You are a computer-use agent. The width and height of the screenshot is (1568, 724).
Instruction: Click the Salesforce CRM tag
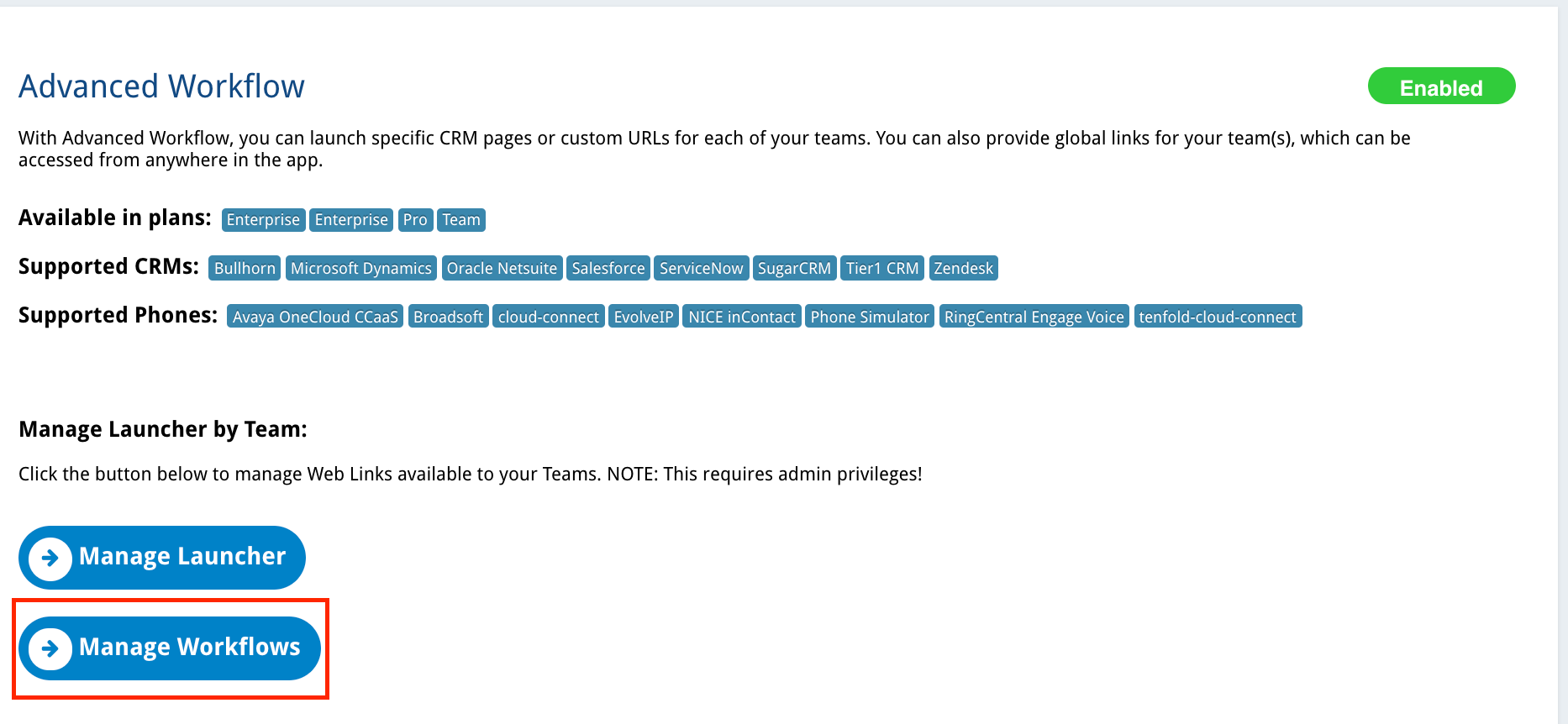point(608,269)
